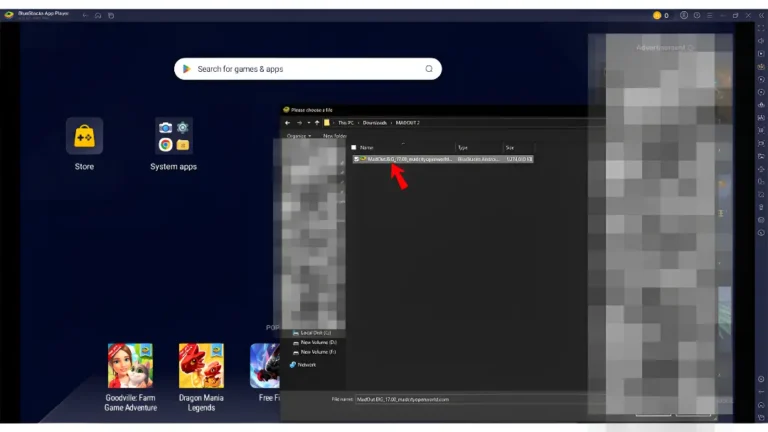Click the New folder button

[x=335, y=135]
